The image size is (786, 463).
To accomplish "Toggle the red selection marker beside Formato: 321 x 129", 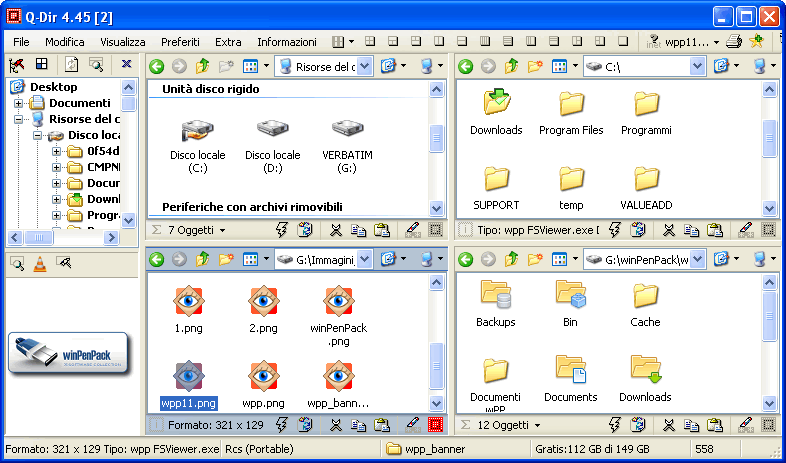I will pos(436,425).
